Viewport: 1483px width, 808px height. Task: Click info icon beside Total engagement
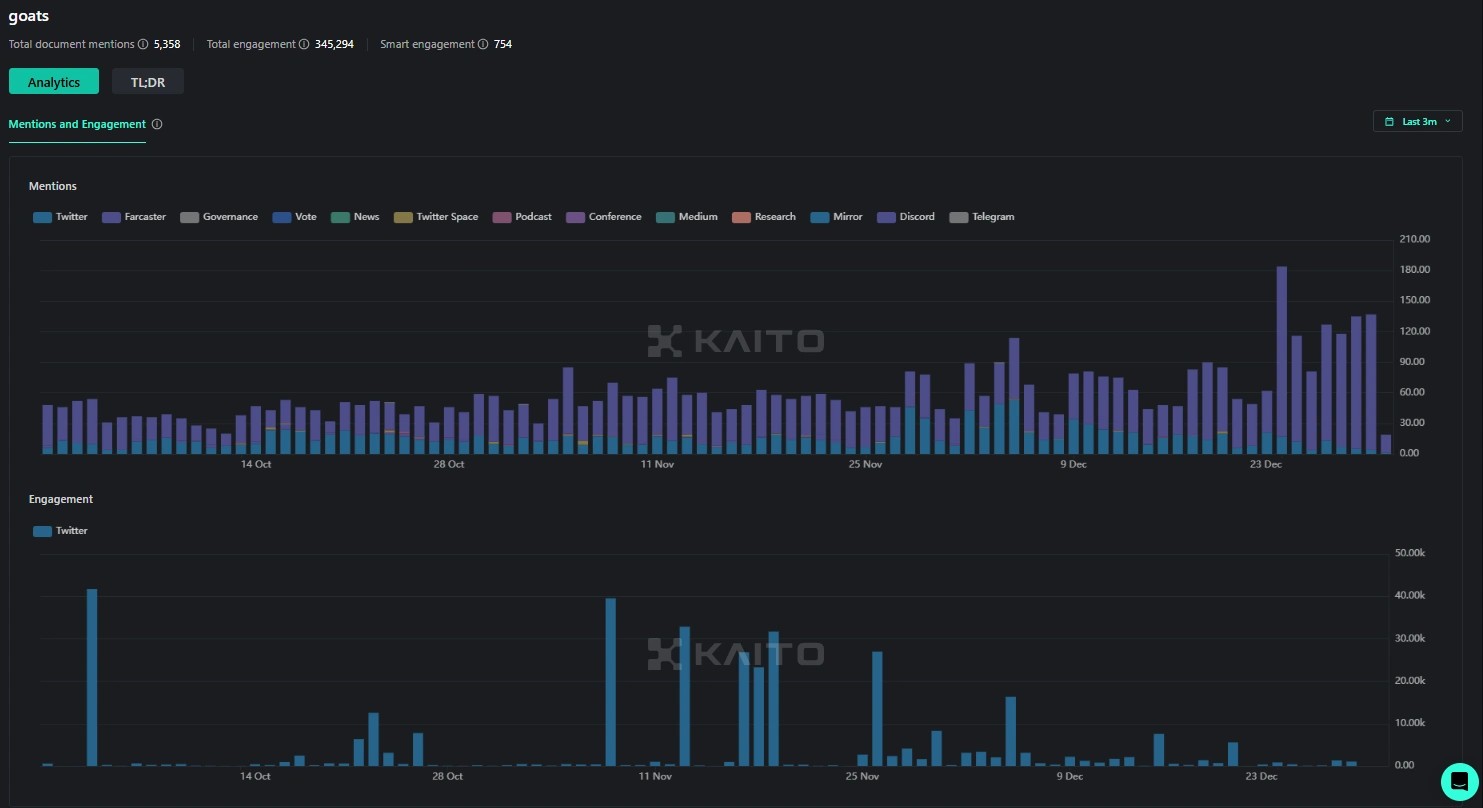(x=304, y=44)
